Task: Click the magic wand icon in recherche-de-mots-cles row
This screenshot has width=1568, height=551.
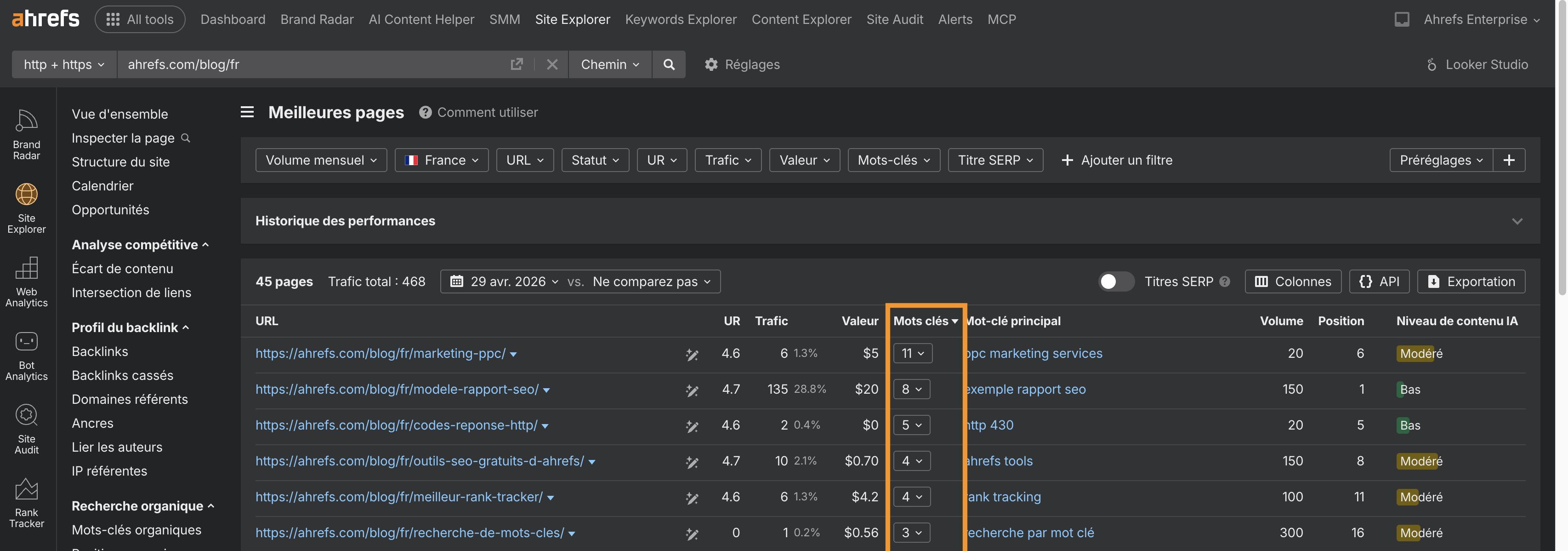Action: (x=692, y=534)
